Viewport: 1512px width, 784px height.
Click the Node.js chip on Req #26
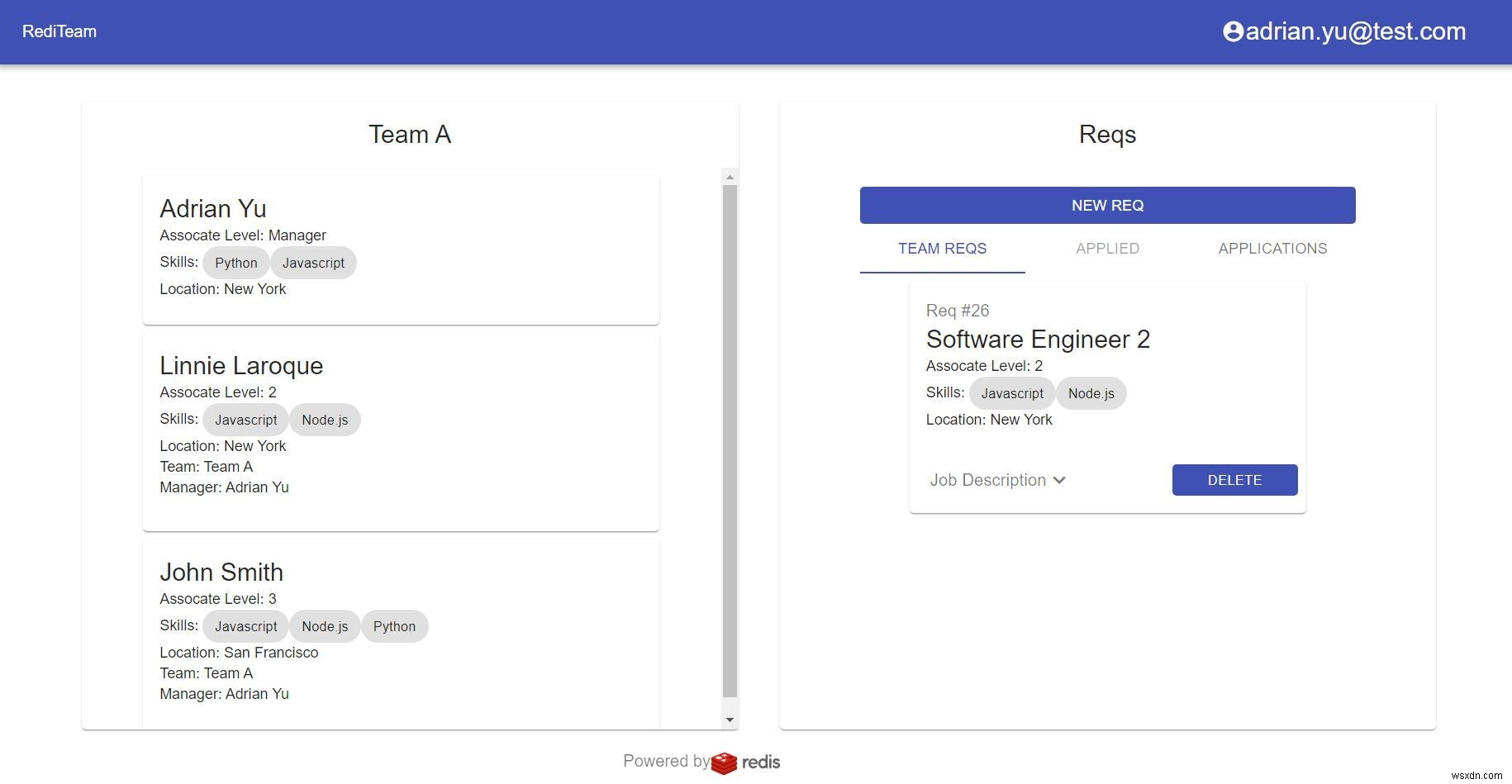coord(1091,393)
